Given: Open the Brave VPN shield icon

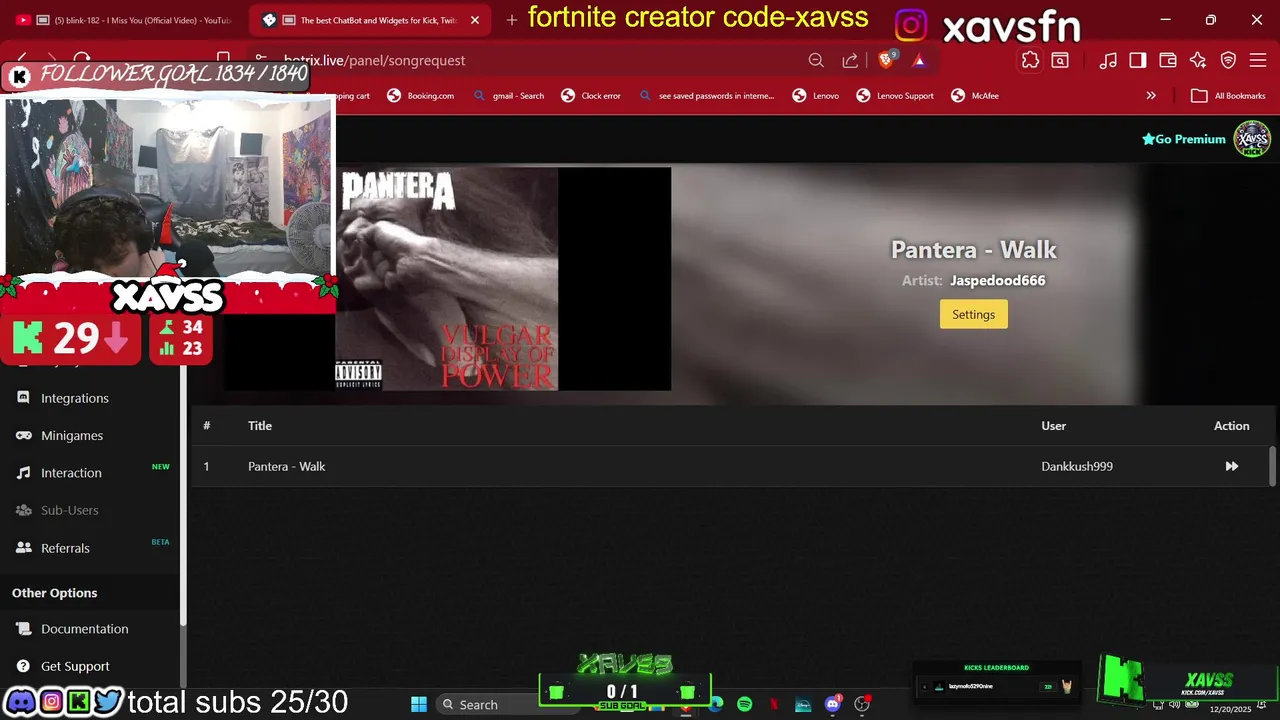Looking at the screenshot, I should (x=1229, y=60).
